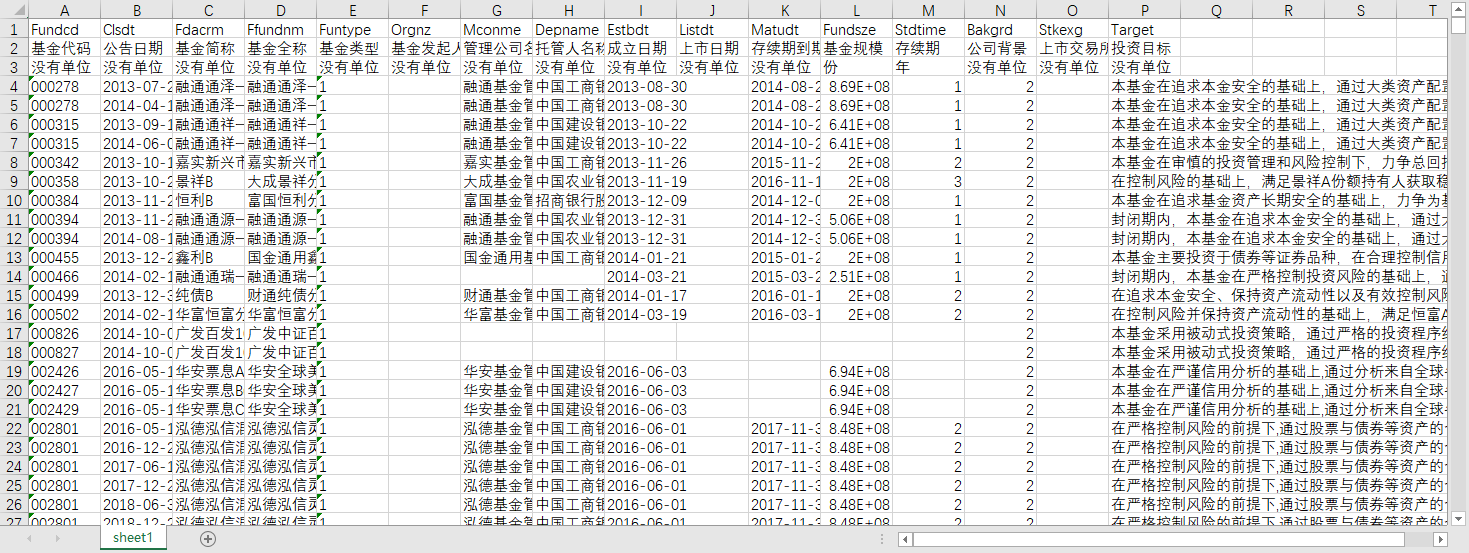This screenshot has height=553, width=1469.
Task: Select column L header
Action: (x=856, y=10)
